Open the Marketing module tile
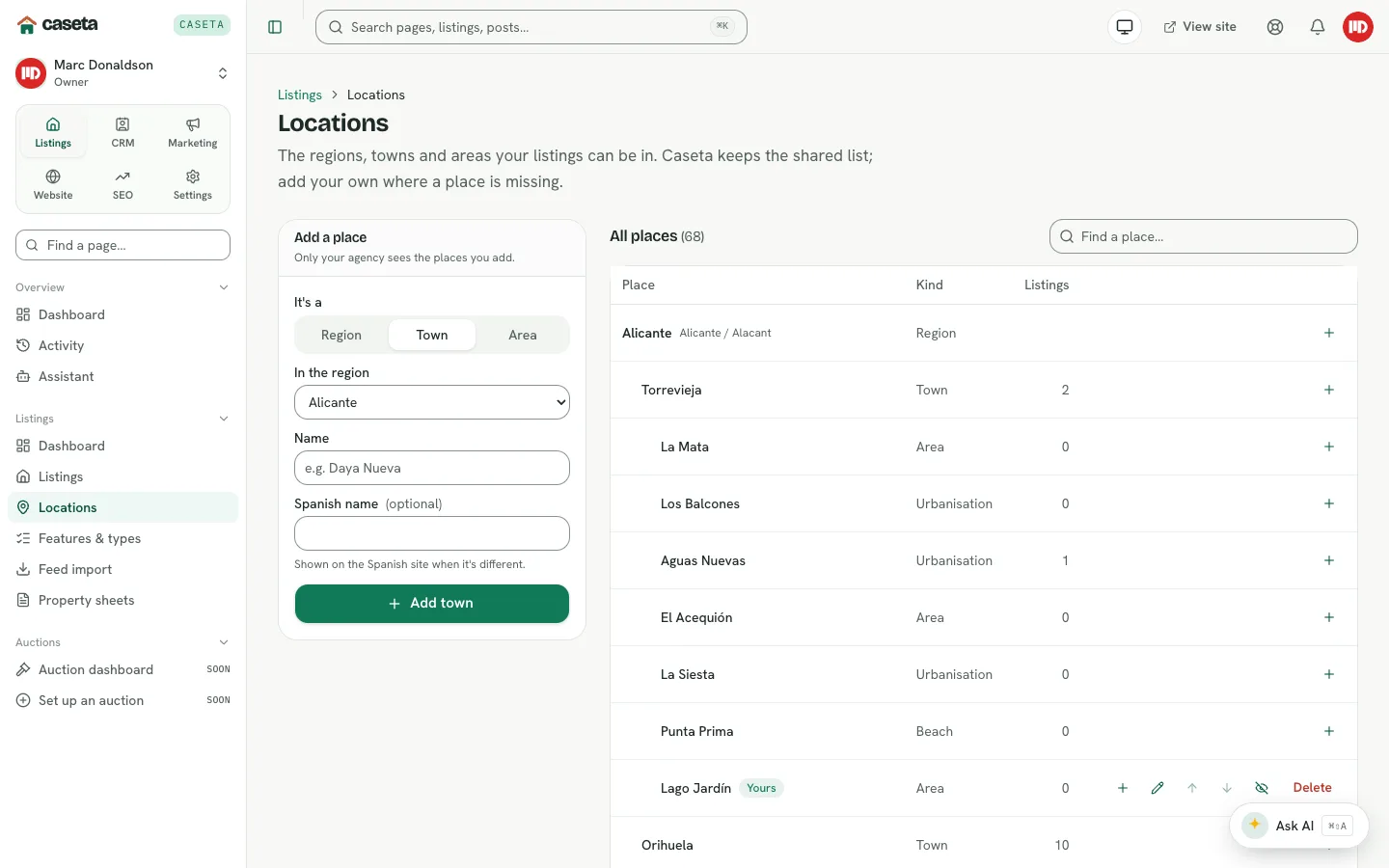Screen dimensions: 1389x868 coord(193,132)
